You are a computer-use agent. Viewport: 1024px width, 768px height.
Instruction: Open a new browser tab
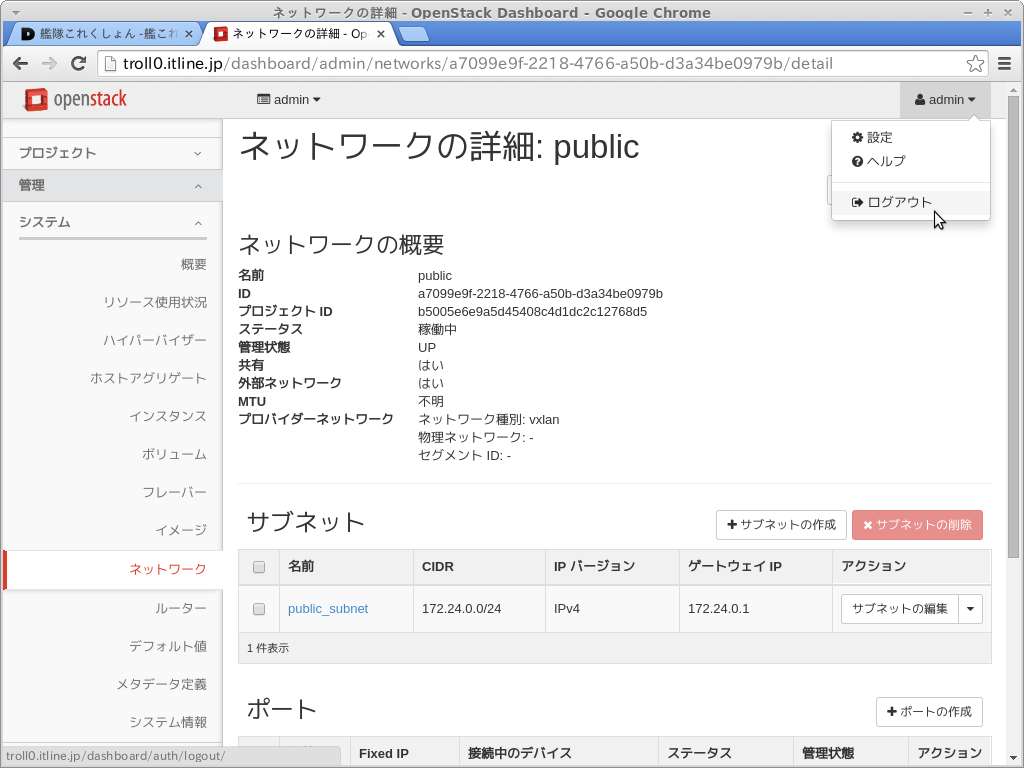pyautogui.click(x=413, y=34)
